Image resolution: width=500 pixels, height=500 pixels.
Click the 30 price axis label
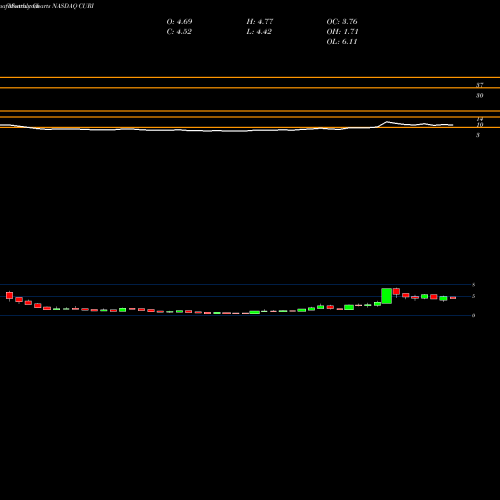(479, 96)
